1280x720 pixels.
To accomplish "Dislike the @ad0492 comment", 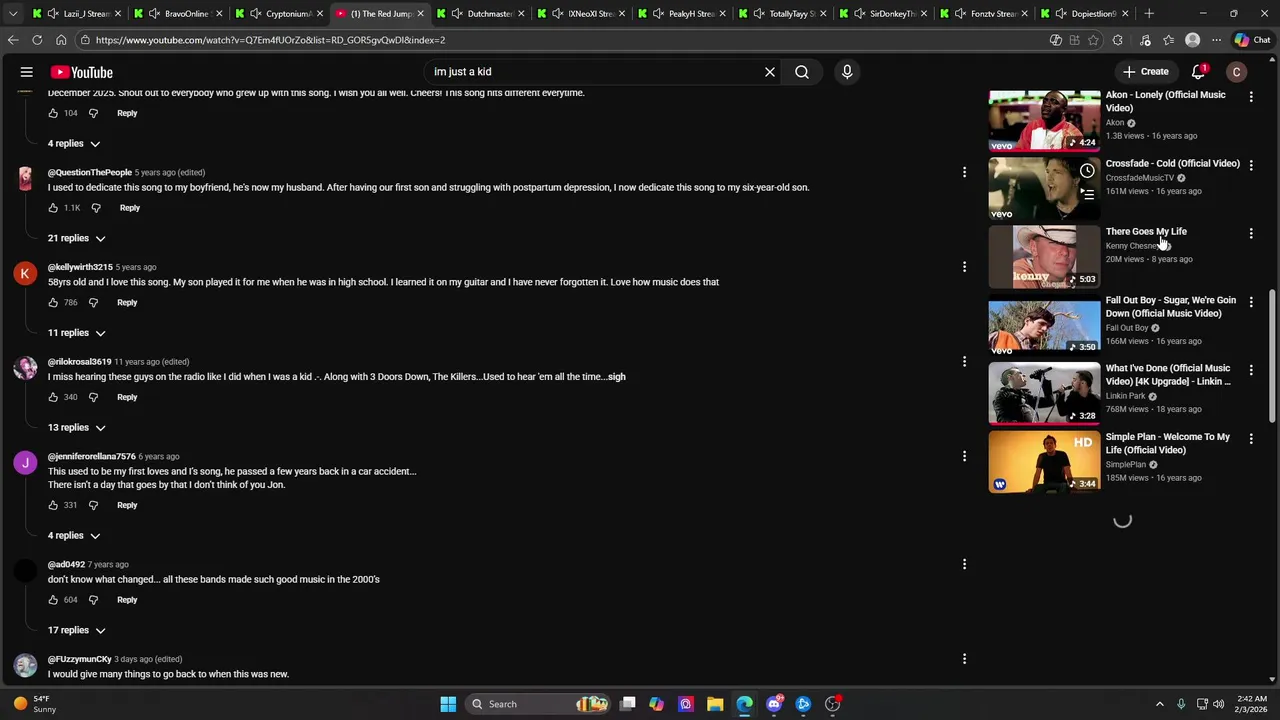I will click(x=93, y=600).
